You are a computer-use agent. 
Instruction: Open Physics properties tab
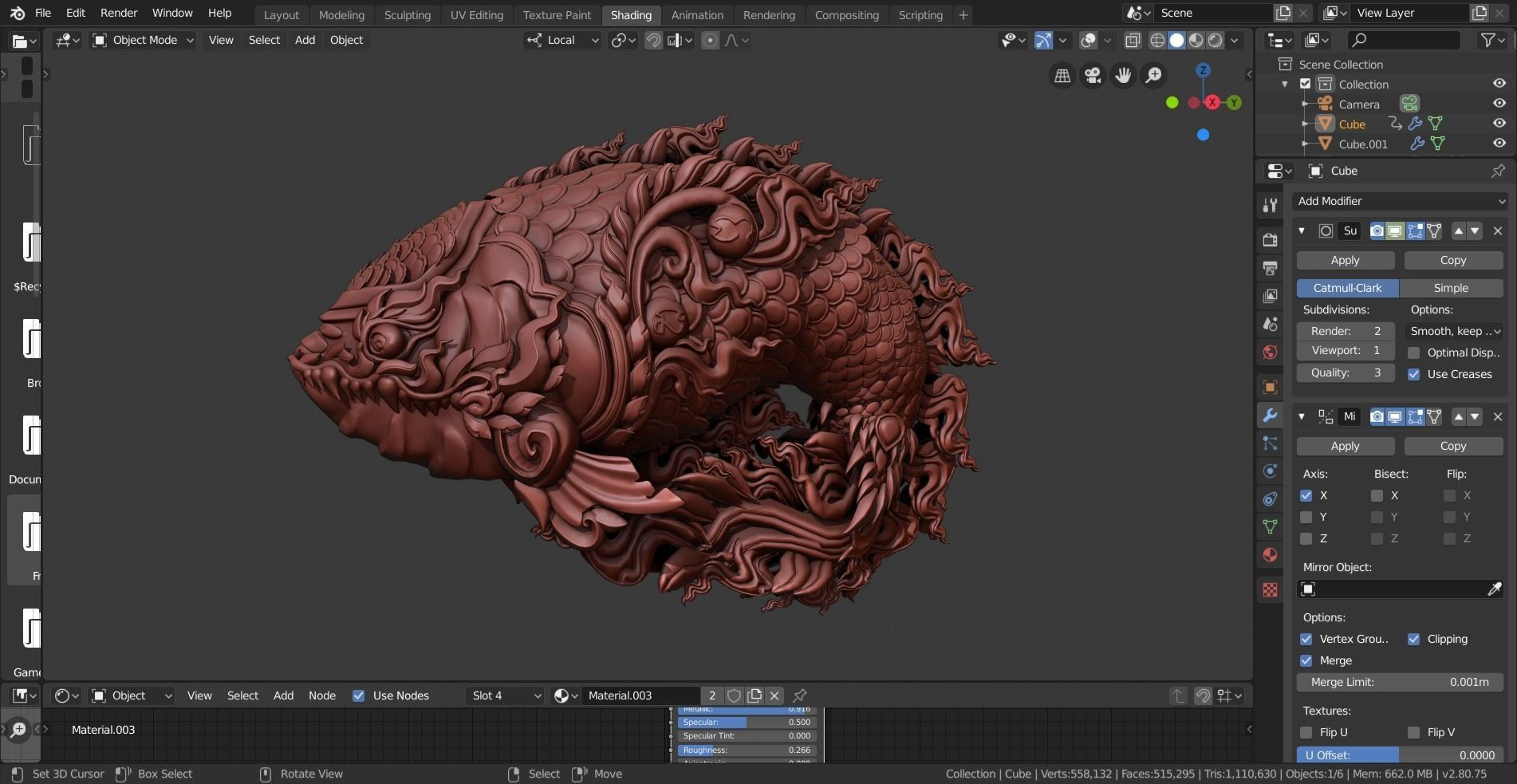coord(1270,471)
